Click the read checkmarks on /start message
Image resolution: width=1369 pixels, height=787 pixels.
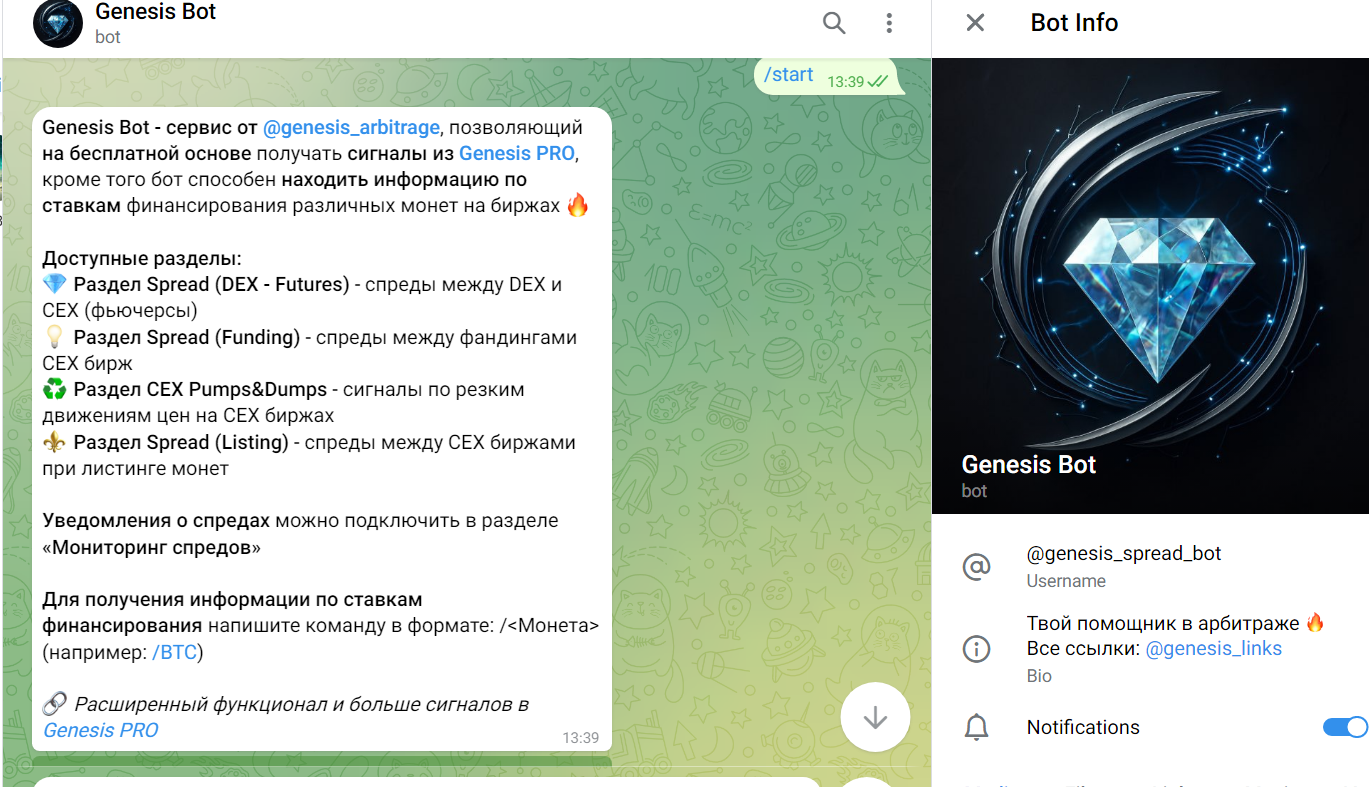tap(878, 81)
